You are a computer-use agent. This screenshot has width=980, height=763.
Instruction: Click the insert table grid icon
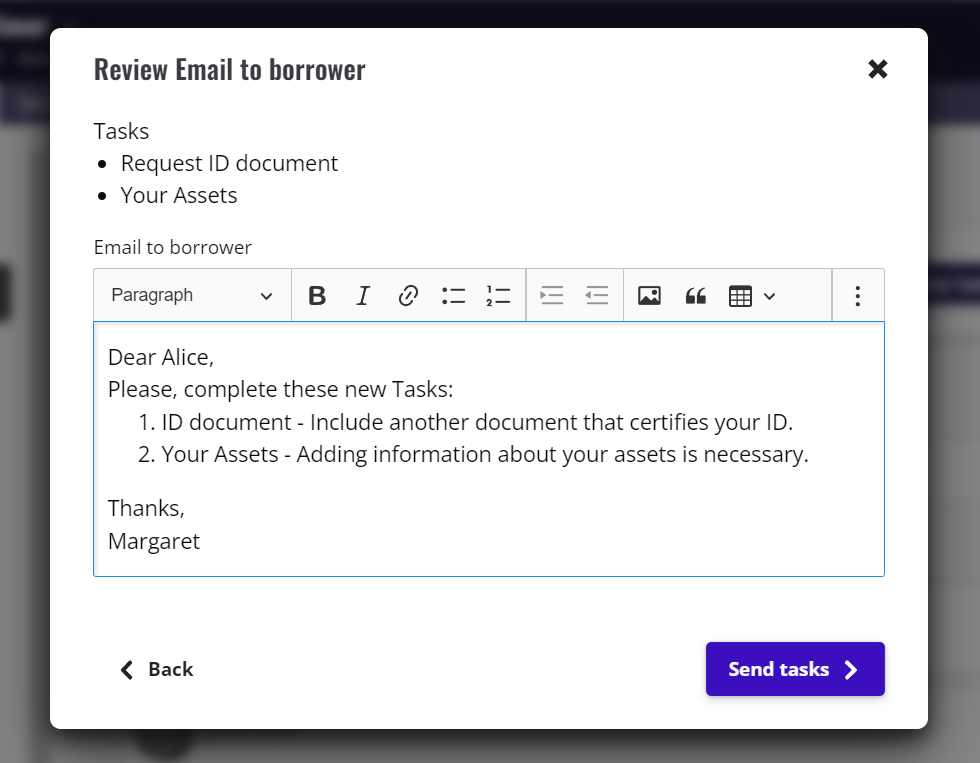740,296
